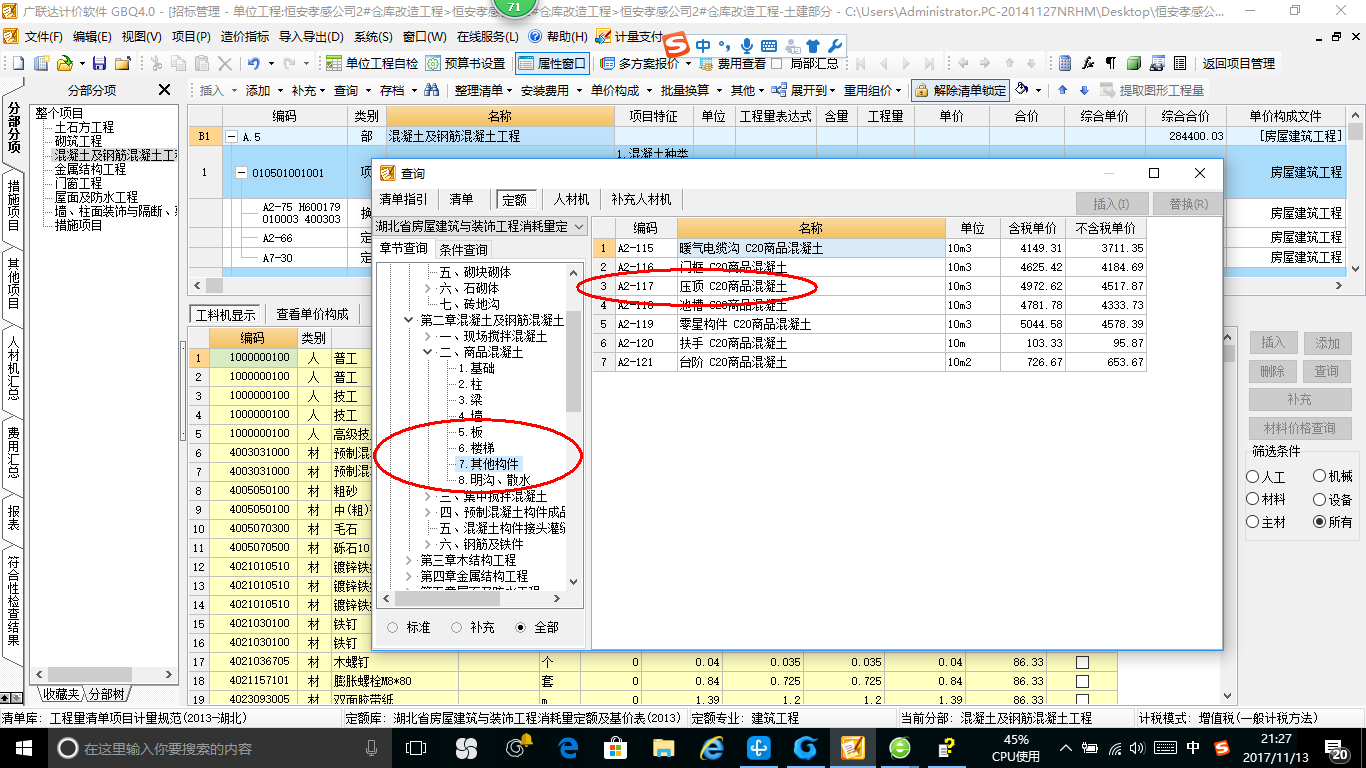Open the 造价指标 menu
The width and height of the screenshot is (1366, 768).
point(244,36)
